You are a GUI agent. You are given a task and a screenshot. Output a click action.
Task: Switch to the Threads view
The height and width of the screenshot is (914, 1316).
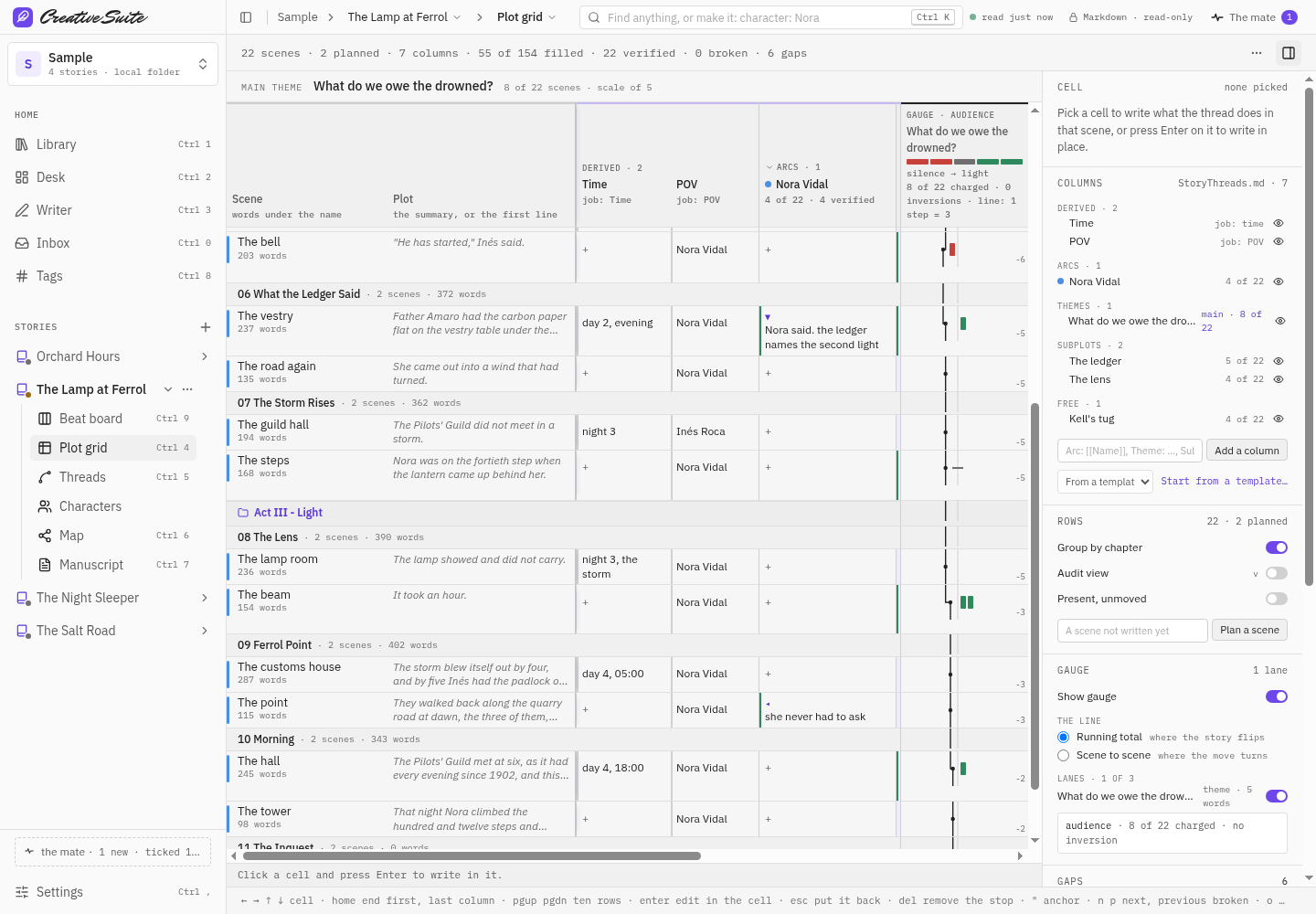coord(113,477)
